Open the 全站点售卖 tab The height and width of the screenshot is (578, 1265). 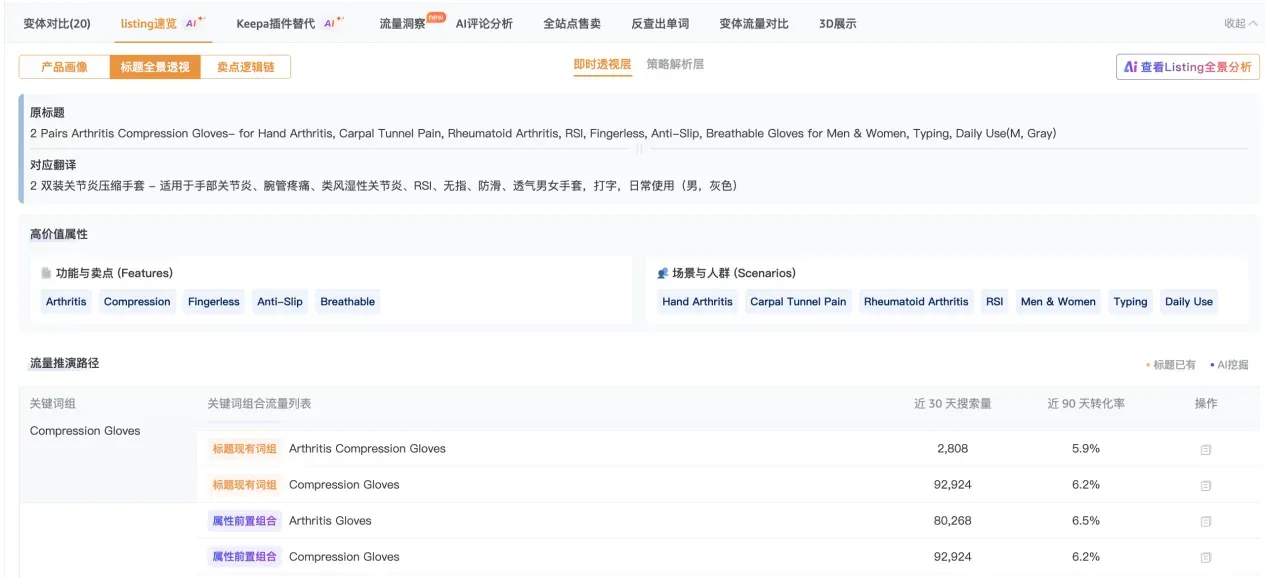(572, 23)
